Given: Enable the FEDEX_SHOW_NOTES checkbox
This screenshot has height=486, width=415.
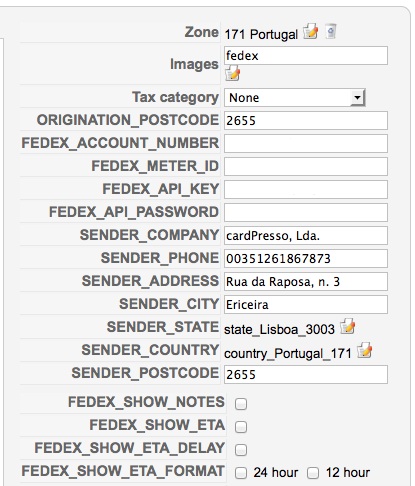Looking at the screenshot, I should point(241,404).
